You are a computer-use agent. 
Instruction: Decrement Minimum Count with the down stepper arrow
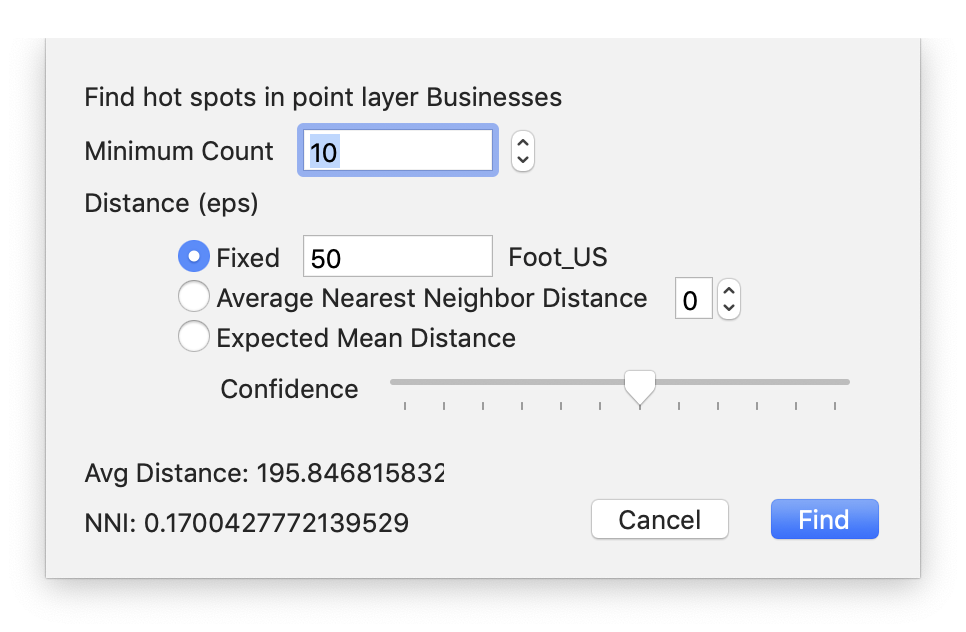523,160
